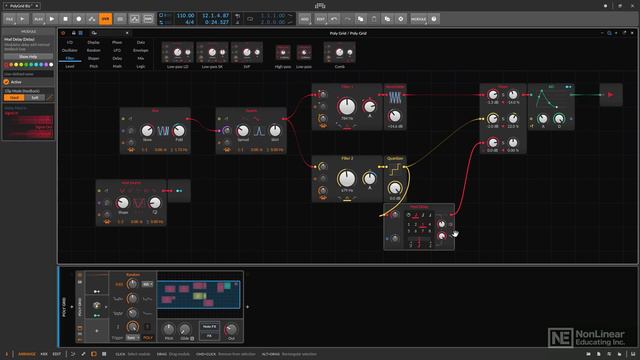Select the Oscillator module category

(x=70, y=50)
